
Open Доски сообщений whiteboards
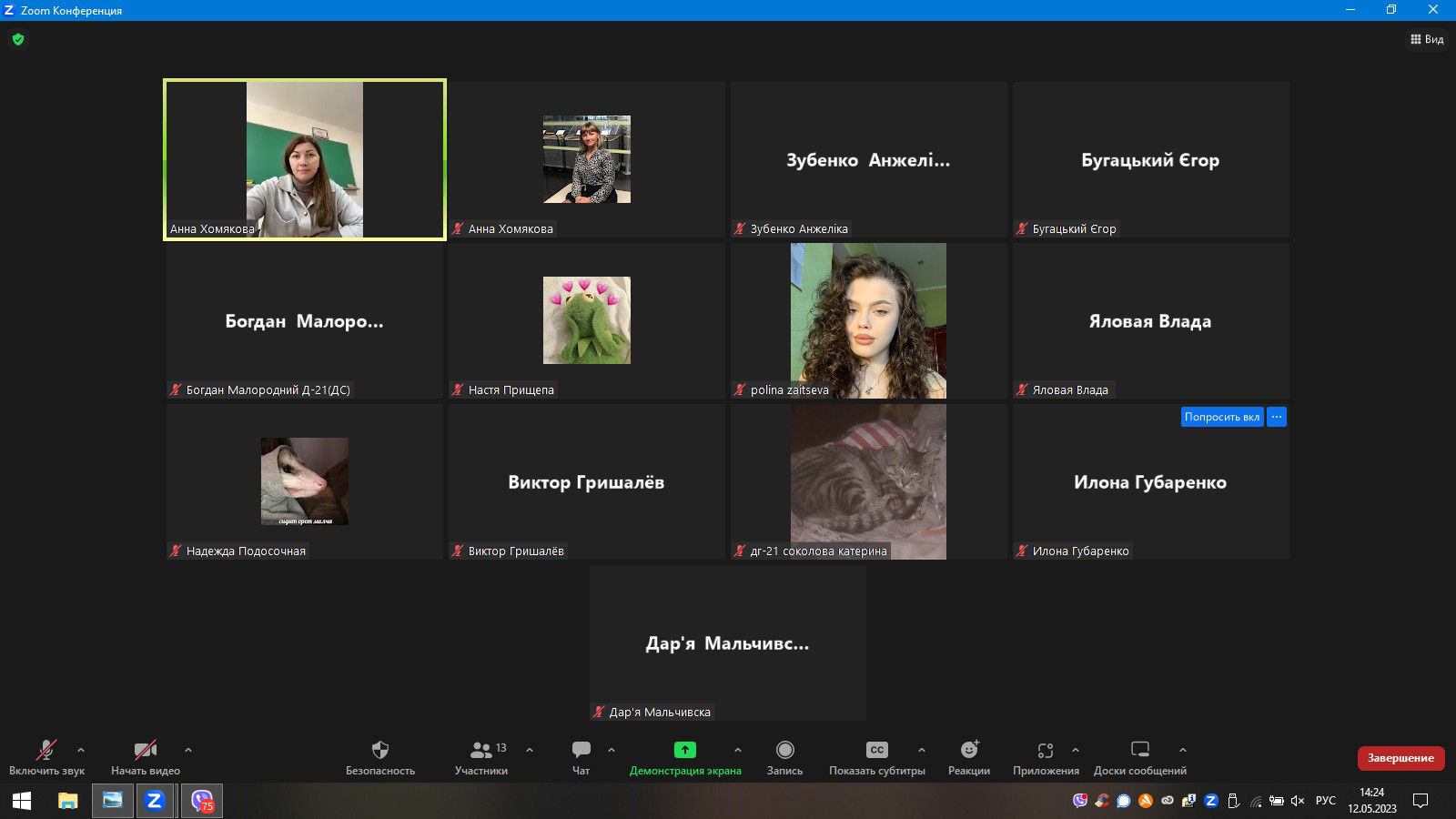click(1140, 757)
